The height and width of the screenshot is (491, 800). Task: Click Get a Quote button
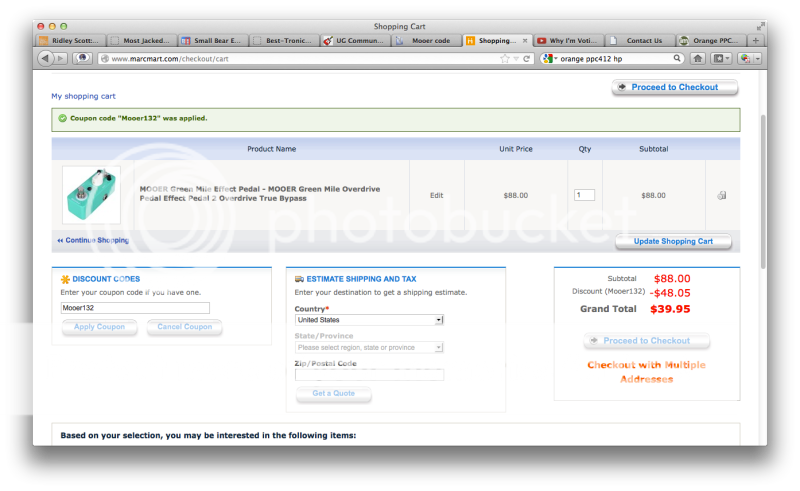[x=334, y=394]
